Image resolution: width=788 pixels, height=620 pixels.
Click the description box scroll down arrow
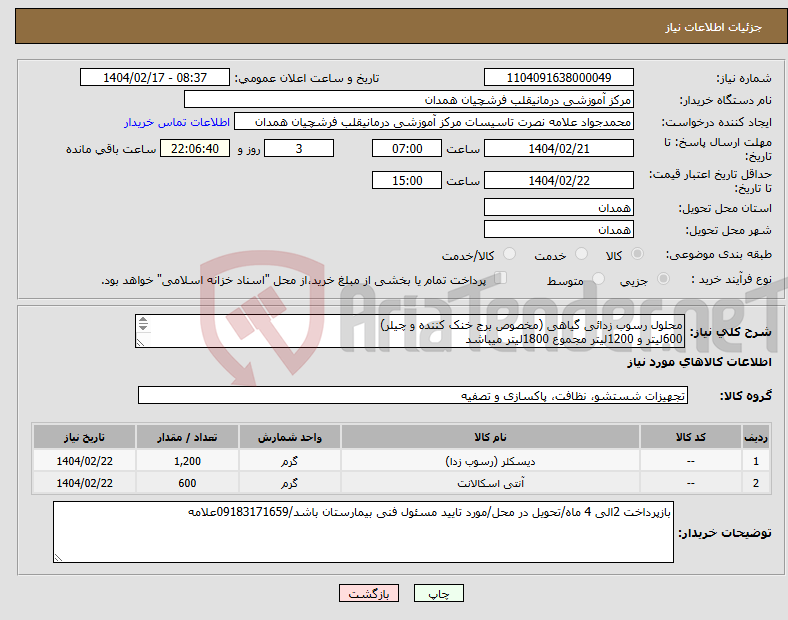143,328
